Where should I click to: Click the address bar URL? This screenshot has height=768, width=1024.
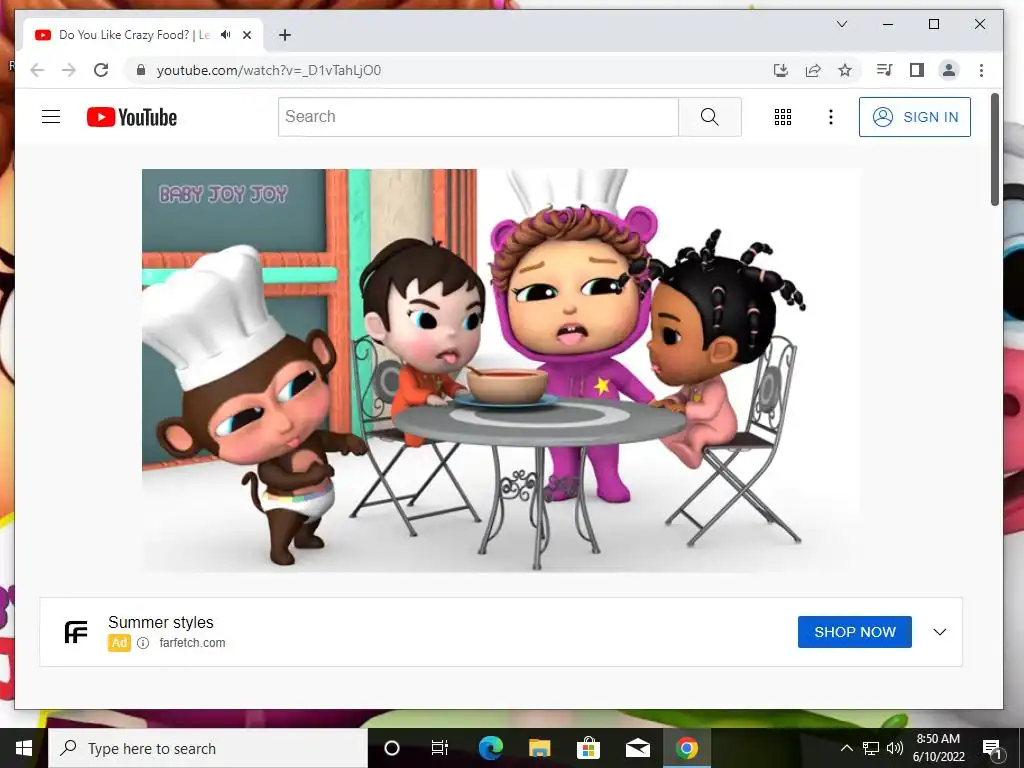pyautogui.click(x=269, y=71)
